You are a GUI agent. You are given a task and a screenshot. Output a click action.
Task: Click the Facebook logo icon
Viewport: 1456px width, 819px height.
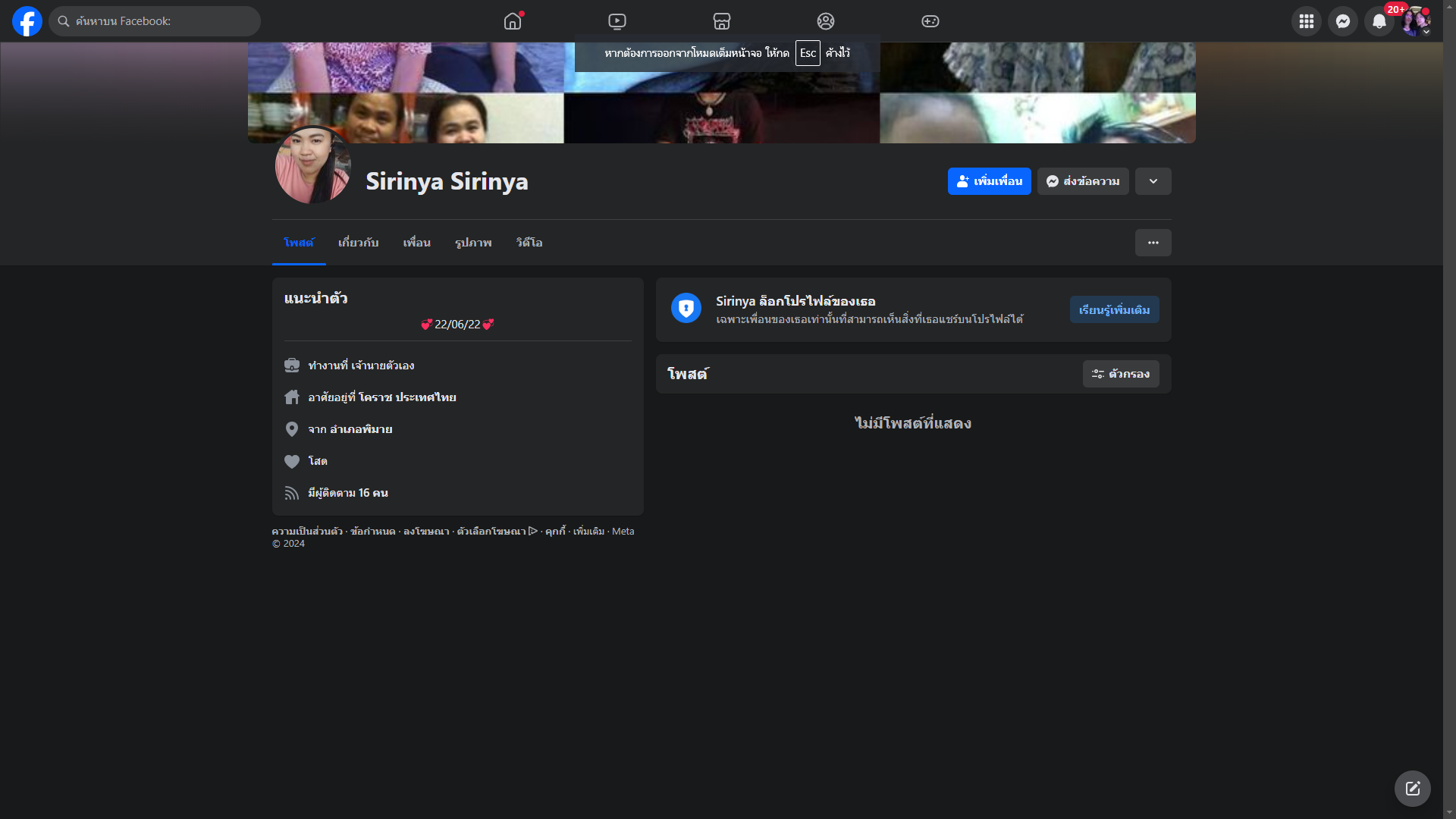click(x=27, y=21)
